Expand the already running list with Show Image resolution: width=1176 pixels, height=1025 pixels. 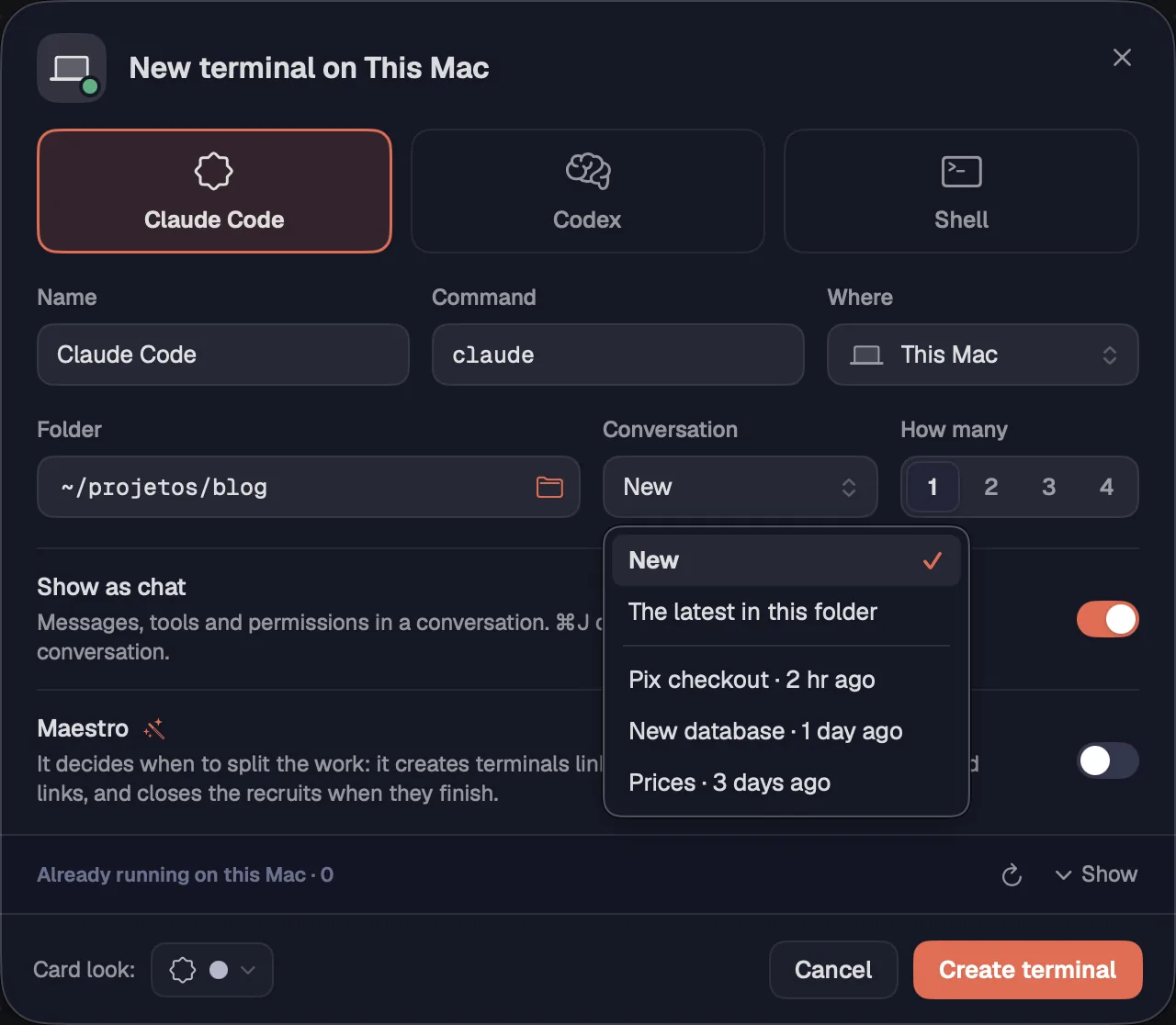(x=1096, y=874)
